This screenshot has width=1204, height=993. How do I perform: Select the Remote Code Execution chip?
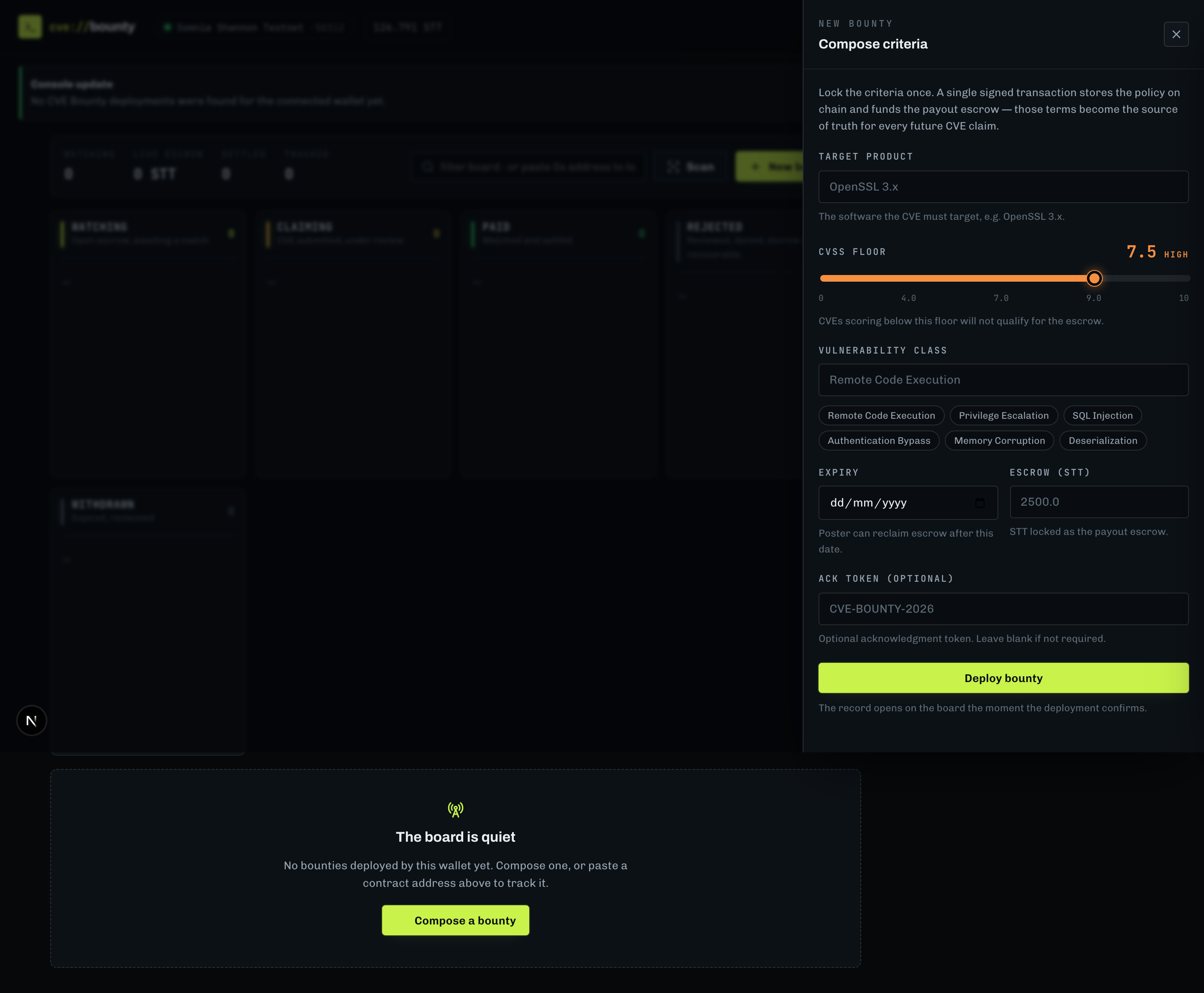point(881,415)
